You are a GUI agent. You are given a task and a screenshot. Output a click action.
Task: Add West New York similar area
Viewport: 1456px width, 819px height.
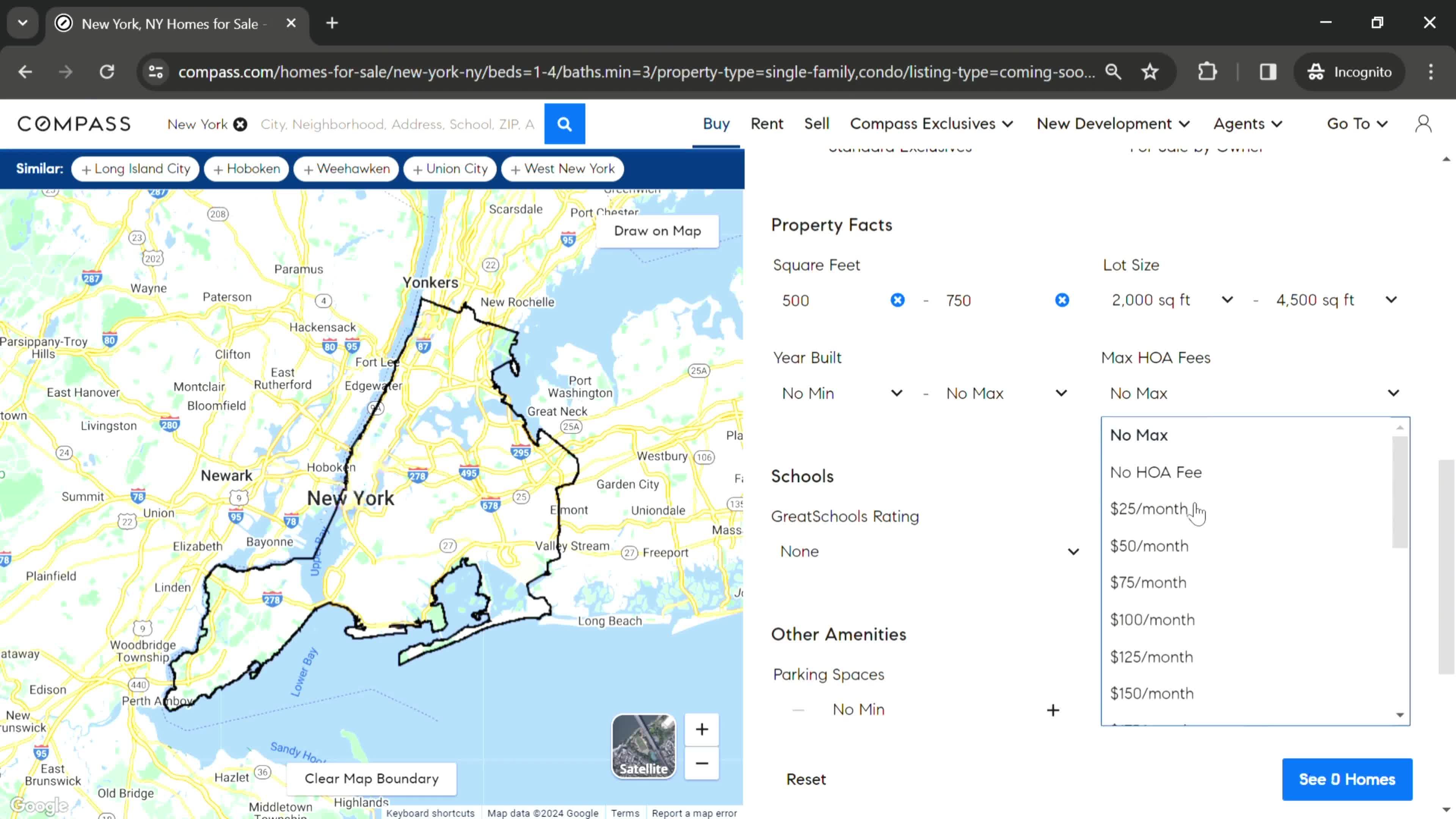[x=562, y=168]
